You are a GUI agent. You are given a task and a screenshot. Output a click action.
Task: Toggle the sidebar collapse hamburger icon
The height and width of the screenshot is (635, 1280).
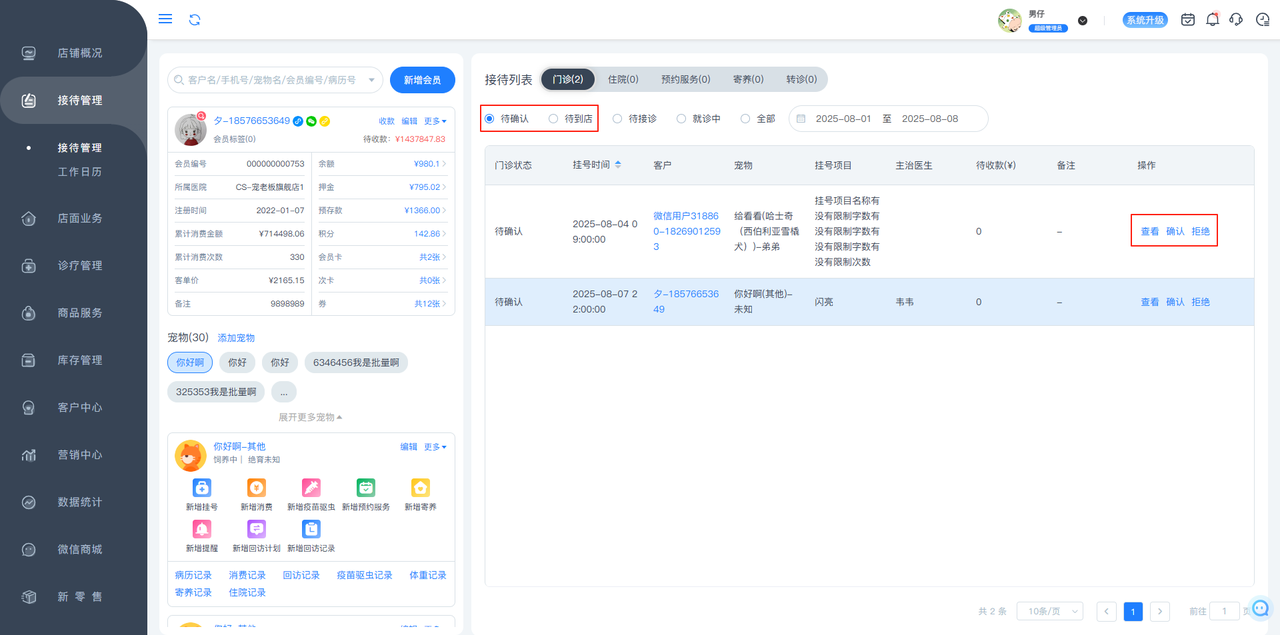(165, 19)
